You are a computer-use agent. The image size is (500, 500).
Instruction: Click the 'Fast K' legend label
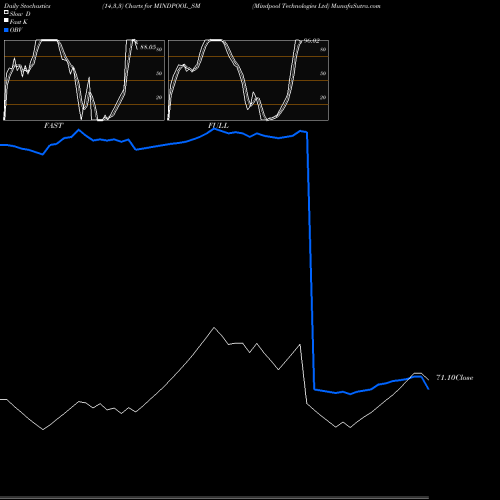pyautogui.click(x=19, y=22)
